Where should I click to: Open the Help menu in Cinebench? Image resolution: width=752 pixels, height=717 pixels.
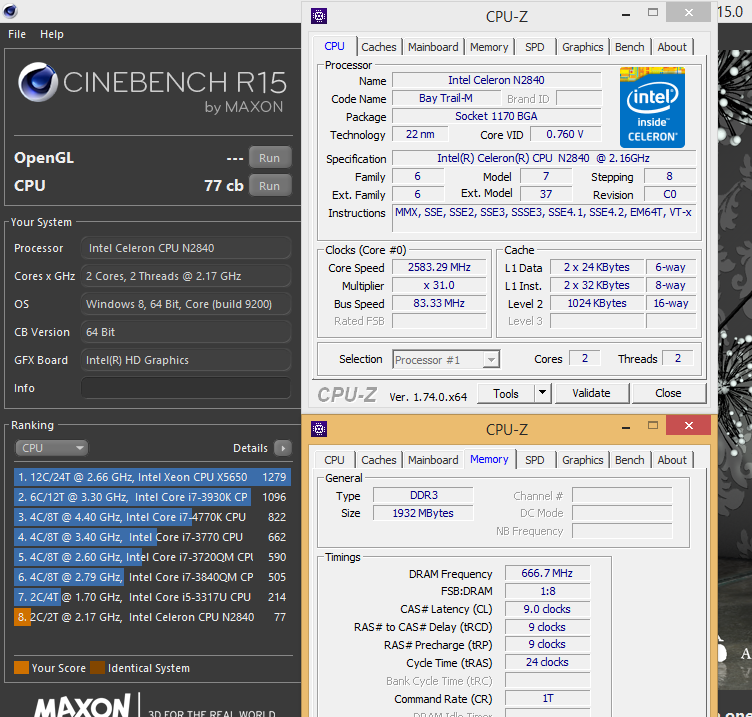point(52,34)
